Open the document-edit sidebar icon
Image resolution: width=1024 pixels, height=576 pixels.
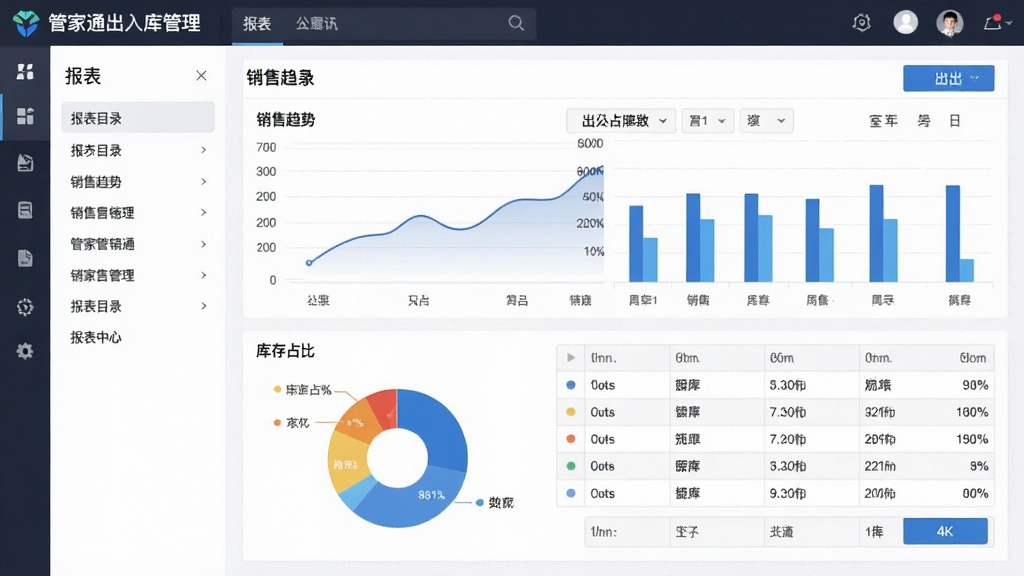tap(25, 163)
